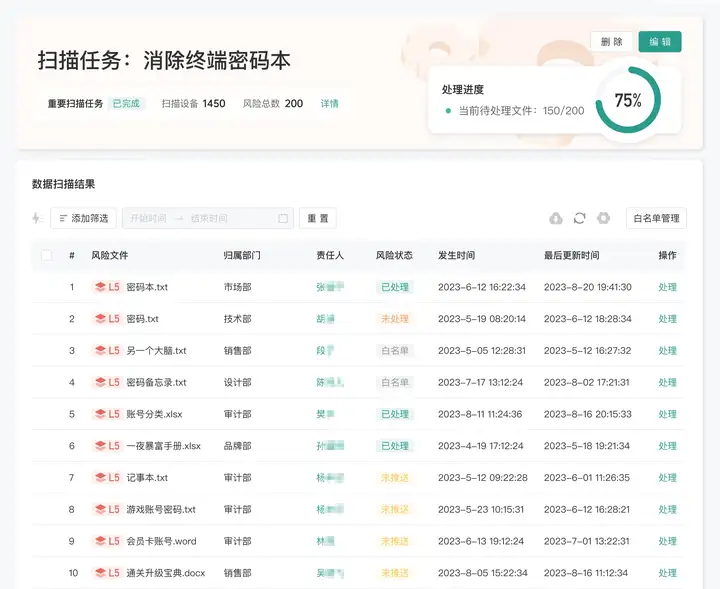The width and height of the screenshot is (720, 589).
Task: Open the 详情 link
Action: coord(329,103)
